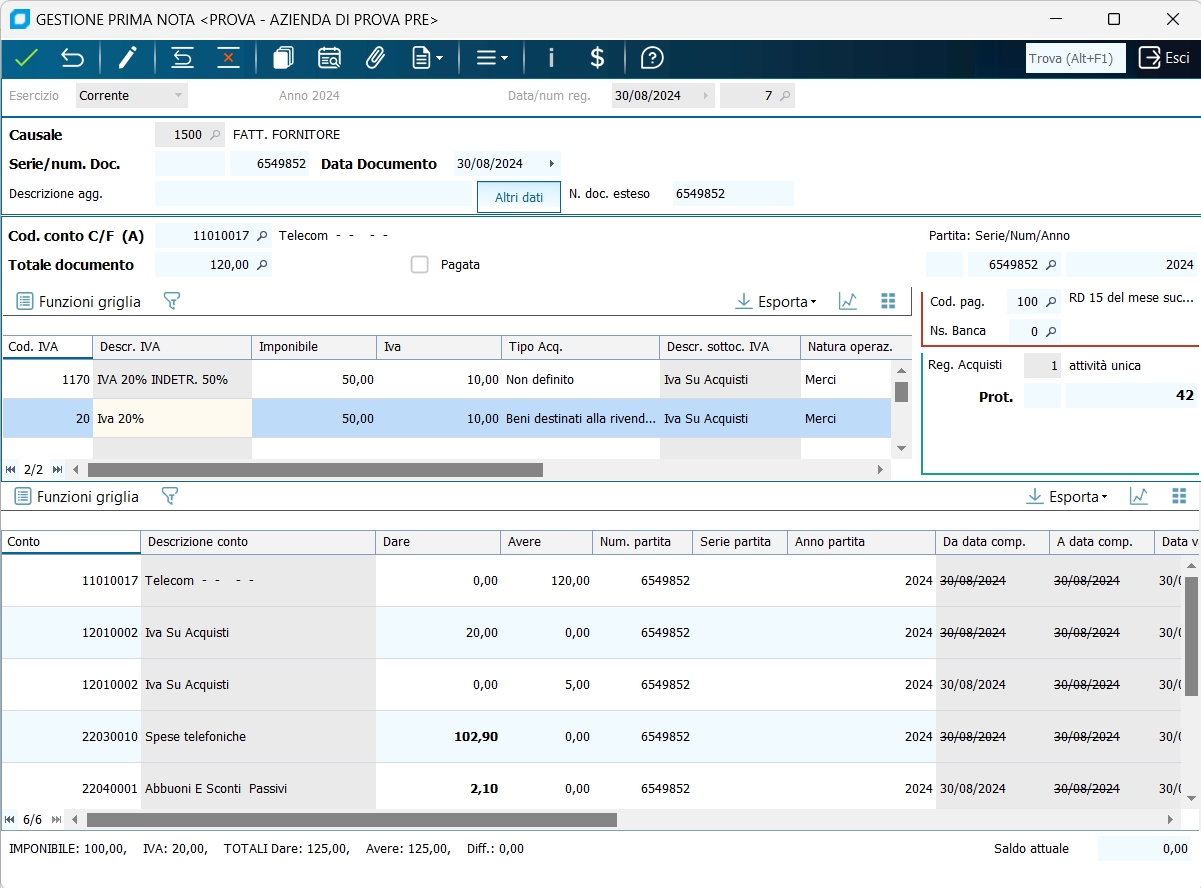Click the info 'i' toolbar icon
Image resolution: width=1201 pixels, height=888 pixels.
(x=550, y=58)
